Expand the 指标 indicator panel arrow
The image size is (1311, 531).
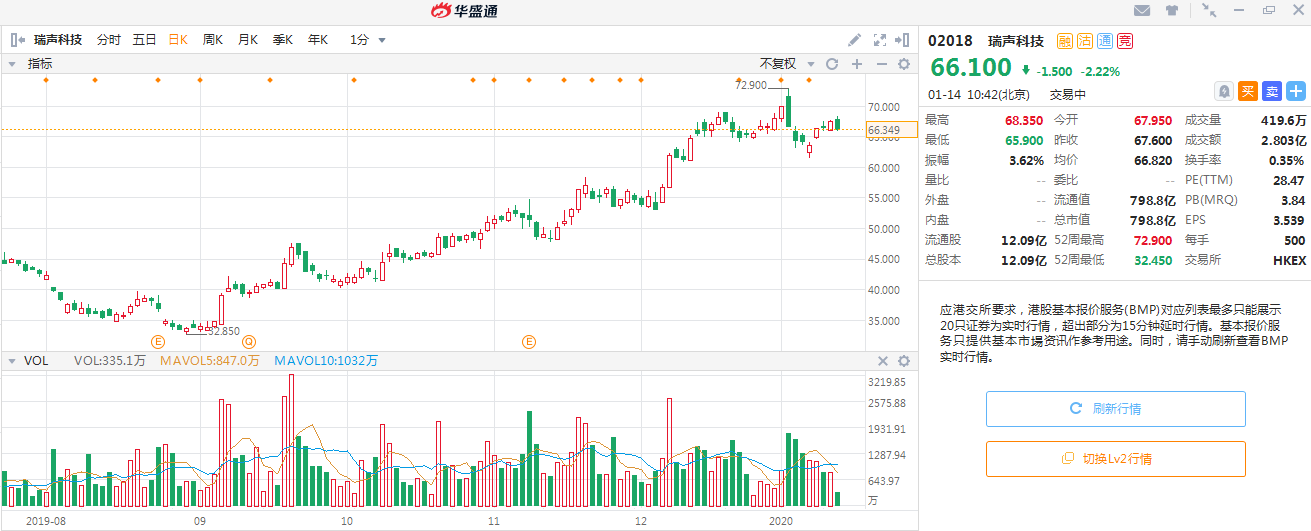pyautogui.click(x=13, y=64)
